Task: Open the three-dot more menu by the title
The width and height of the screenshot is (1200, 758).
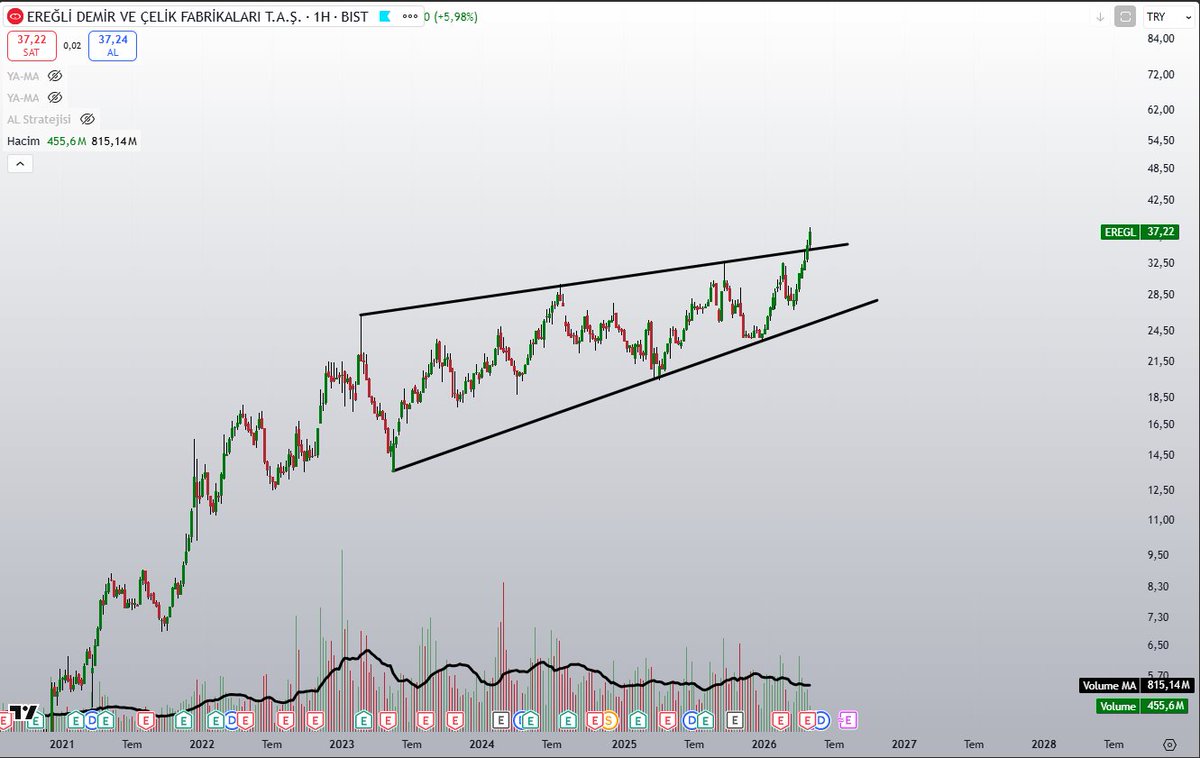Action: coord(411,17)
